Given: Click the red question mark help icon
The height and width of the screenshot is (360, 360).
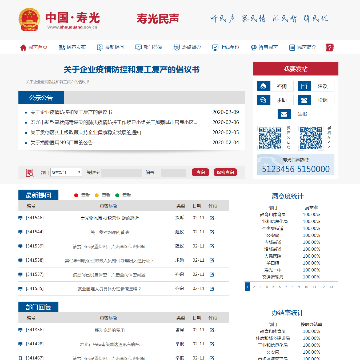Looking at the screenshot, I should pos(330,47).
